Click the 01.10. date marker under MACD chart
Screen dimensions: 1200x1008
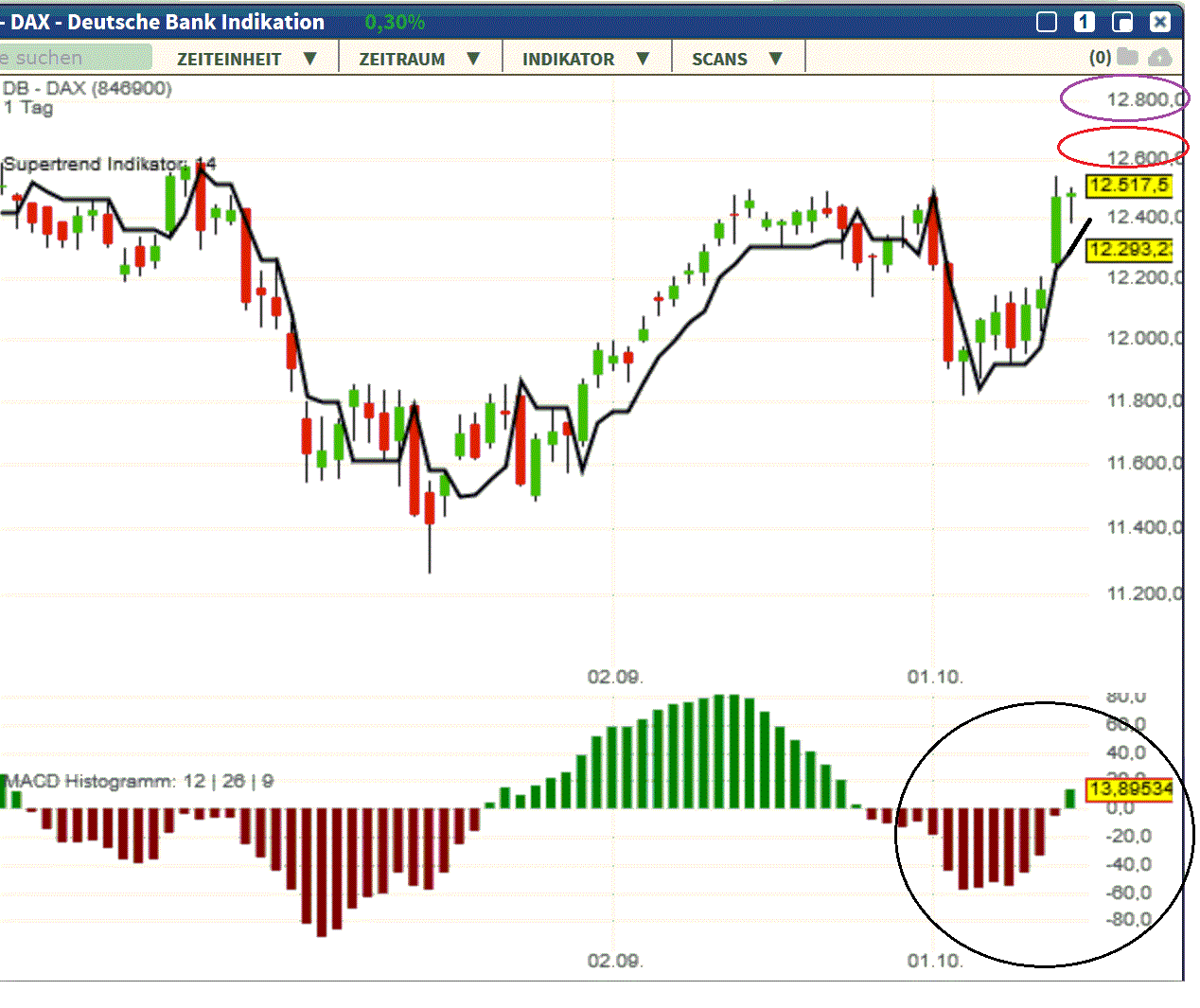click(x=935, y=961)
